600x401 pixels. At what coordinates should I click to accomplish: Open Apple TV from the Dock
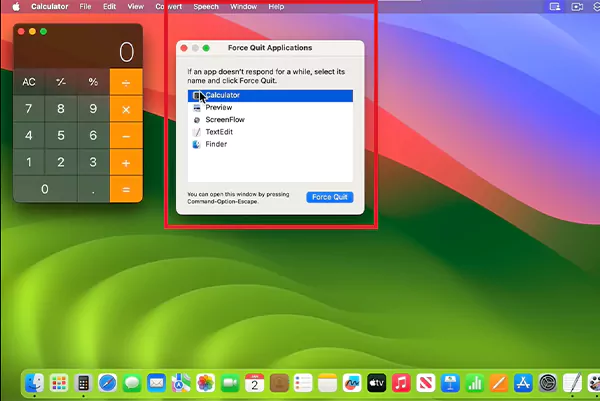(x=377, y=383)
